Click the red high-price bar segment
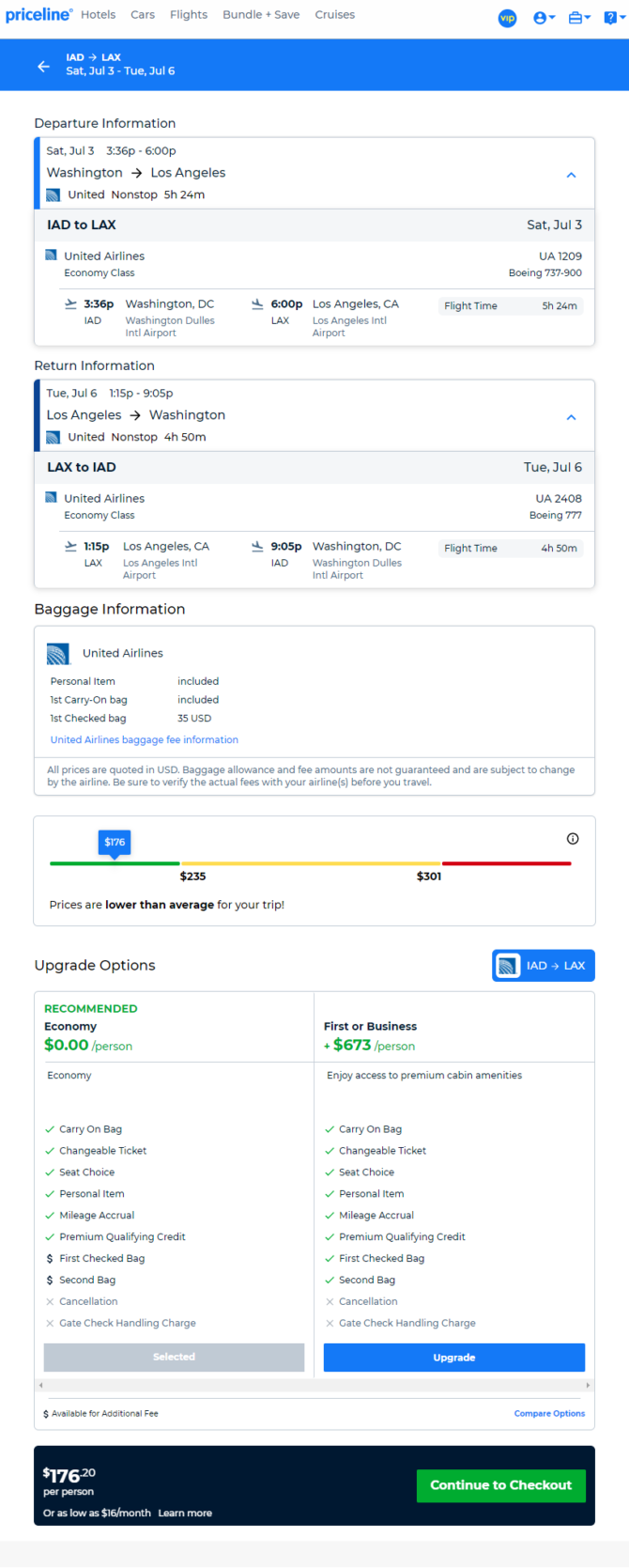 (x=506, y=863)
